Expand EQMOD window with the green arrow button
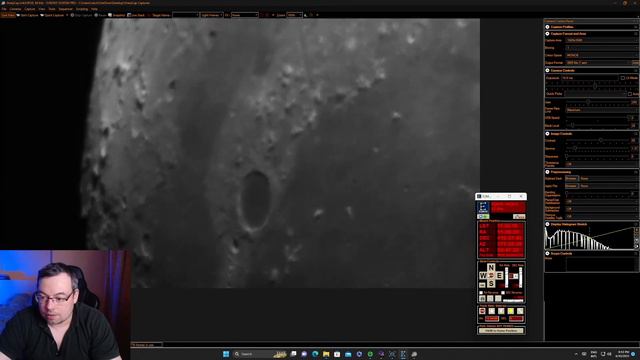640x360 pixels. tap(483, 216)
